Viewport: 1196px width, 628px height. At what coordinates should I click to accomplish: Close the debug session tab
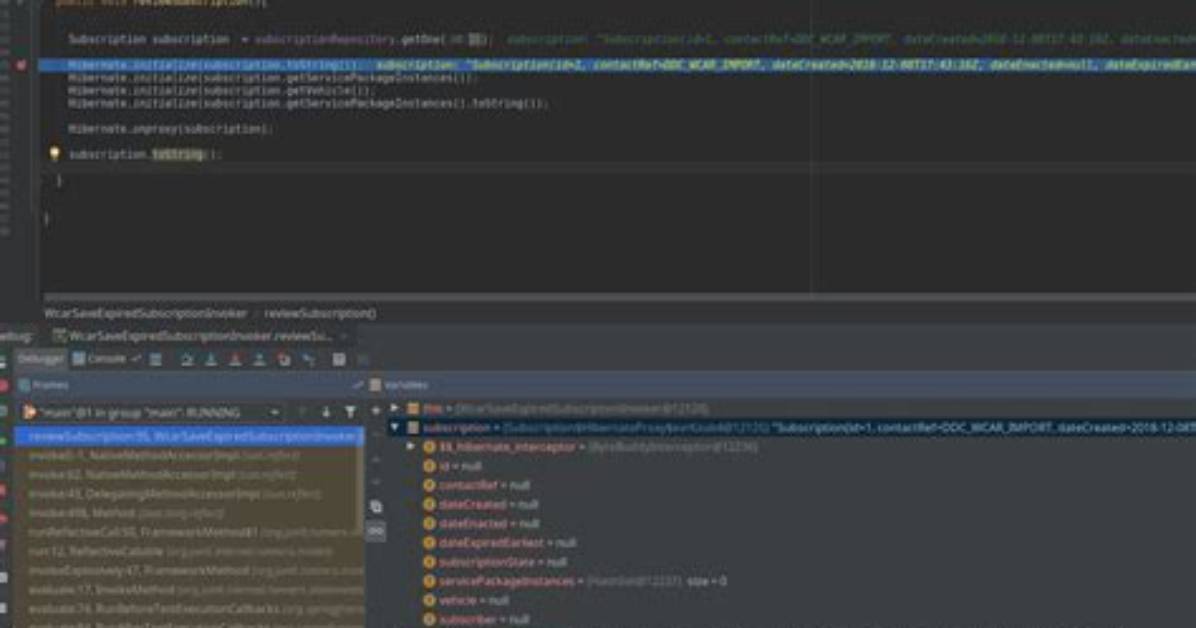[343, 336]
